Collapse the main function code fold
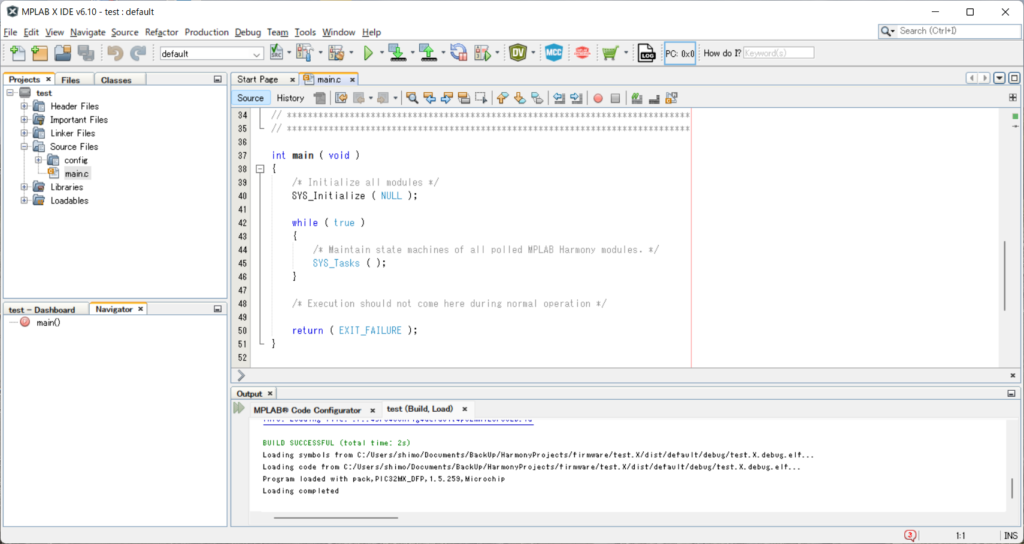 (x=260, y=169)
